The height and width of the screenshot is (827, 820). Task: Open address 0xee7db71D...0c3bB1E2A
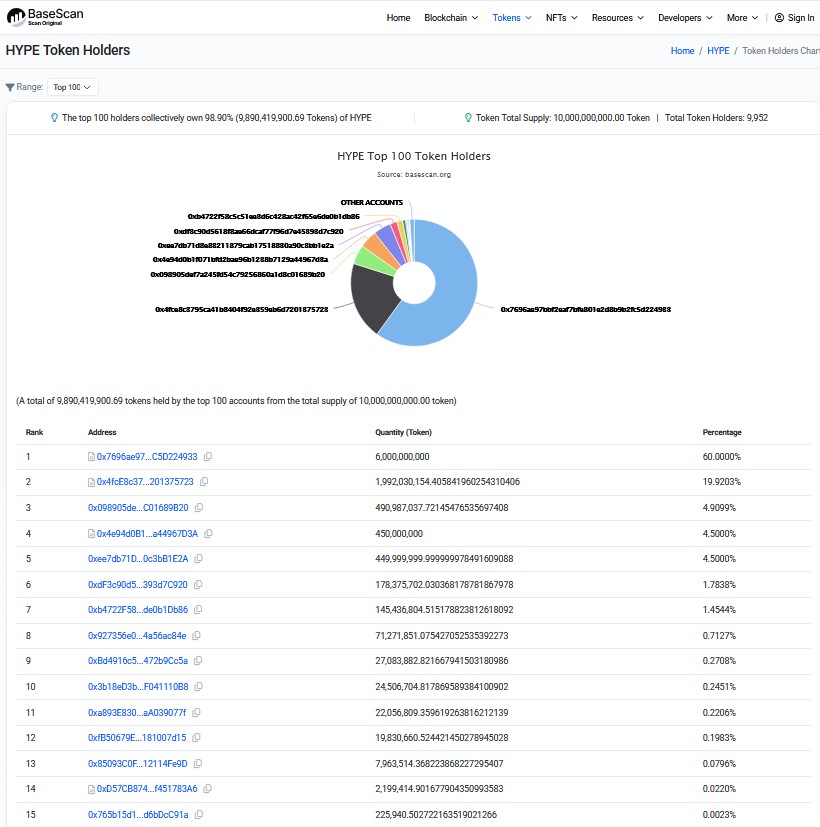pos(138,559)
